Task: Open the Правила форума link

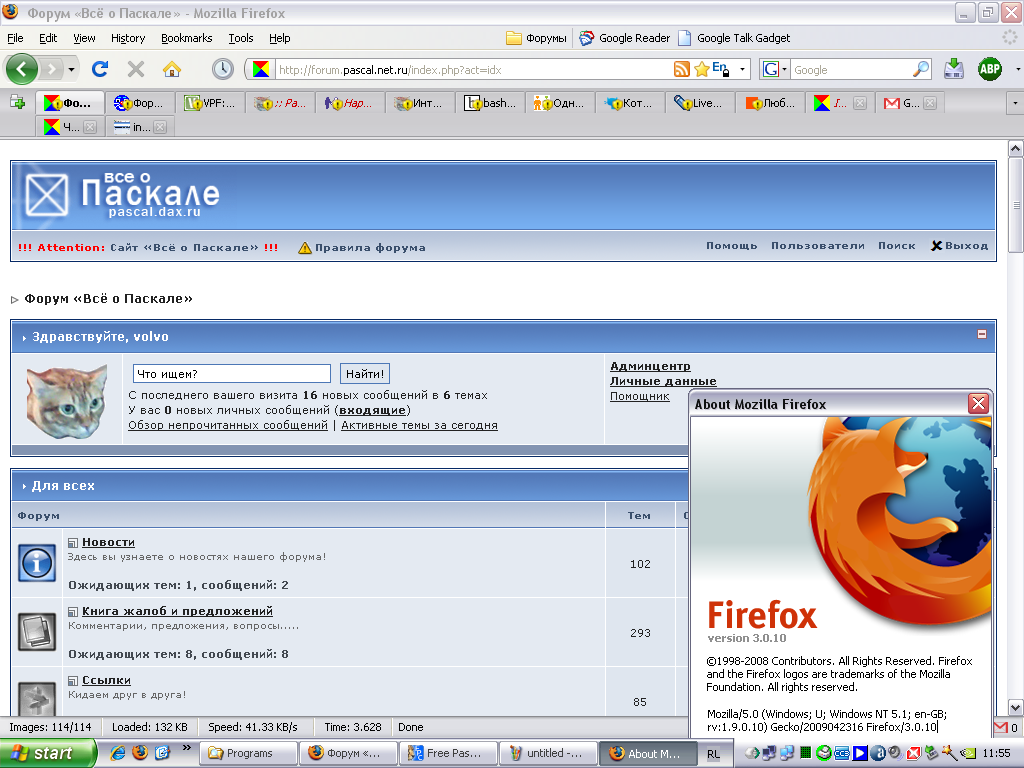Action: tap(369, 247)
